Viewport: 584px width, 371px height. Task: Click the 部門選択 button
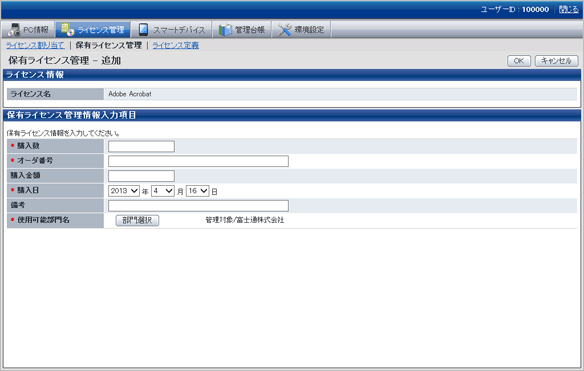coord(137,221)
